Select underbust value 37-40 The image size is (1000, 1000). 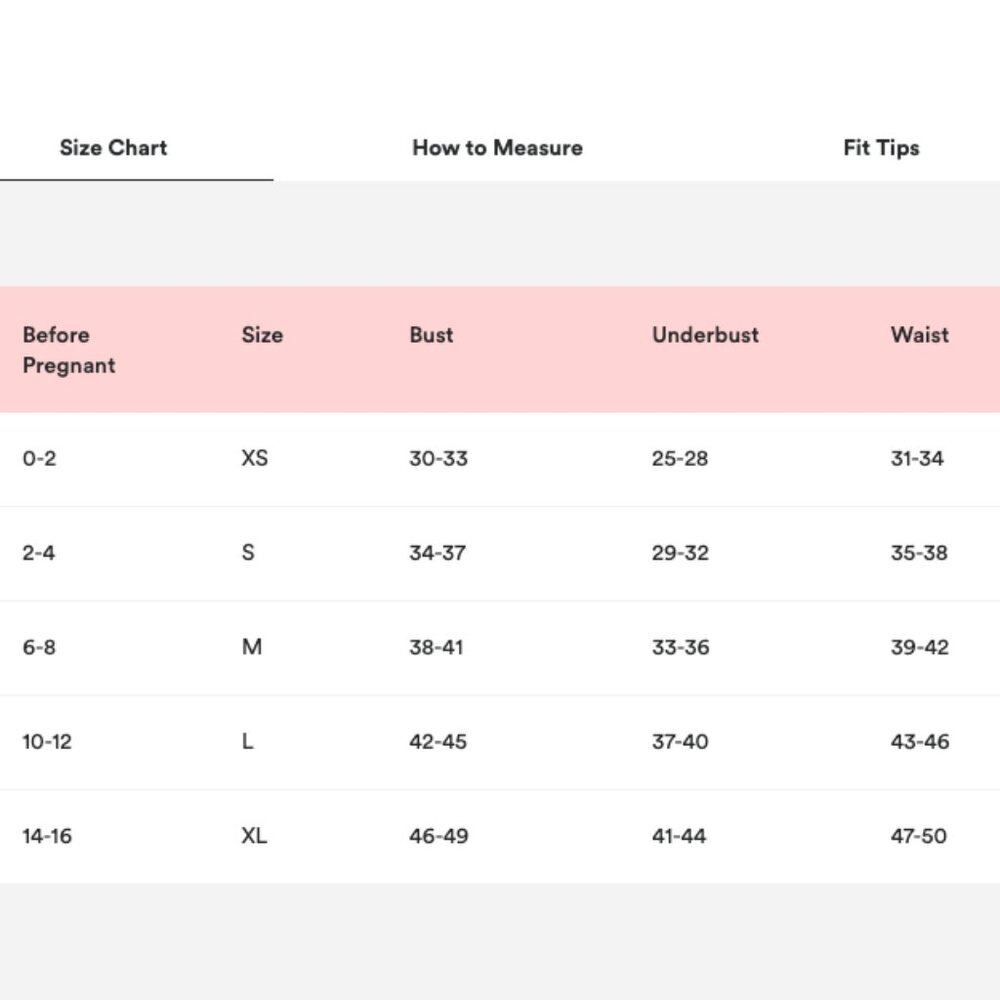click(680, 742)
